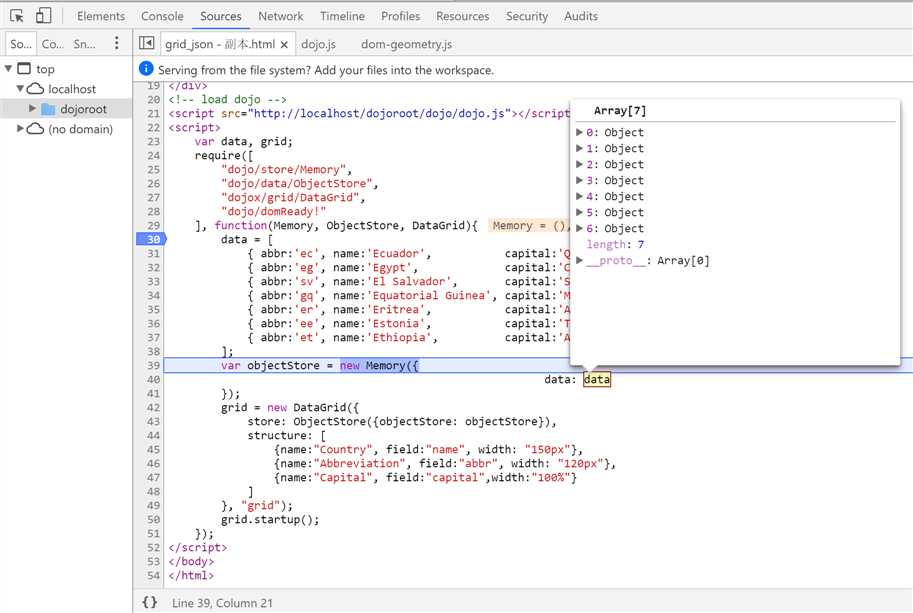Hide the navigator sidebar panel icon
The width and height of the screenshot is (913, 613).
pos(147,44)
